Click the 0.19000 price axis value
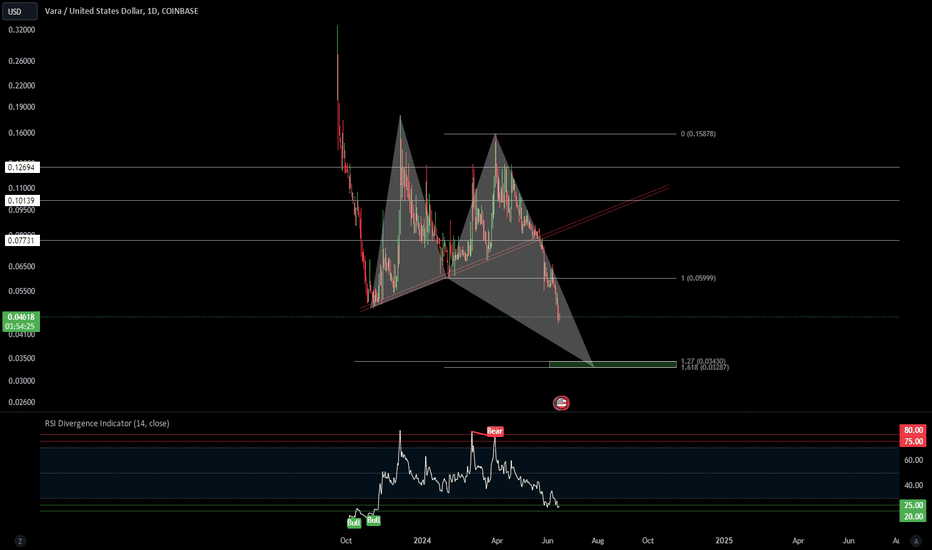 [21, 108]
